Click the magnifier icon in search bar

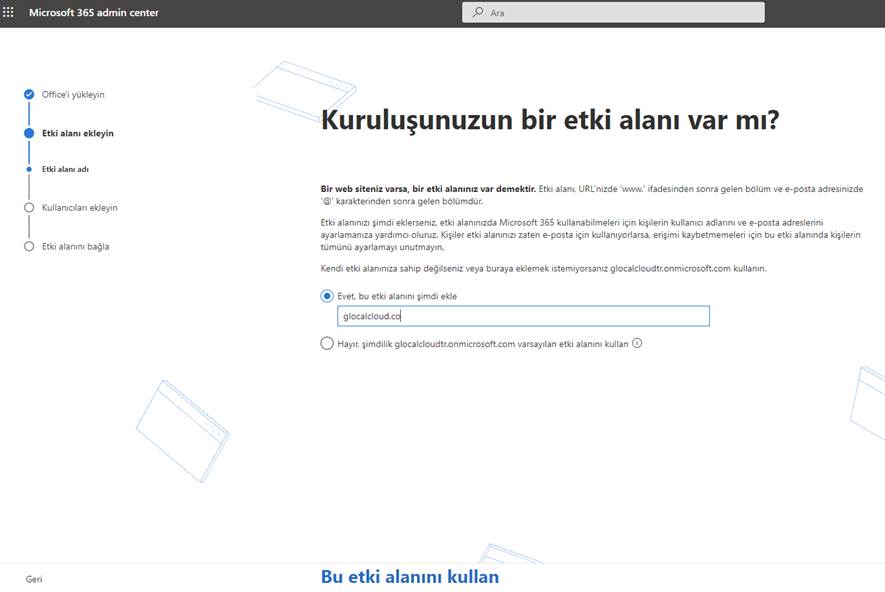(477, 13)
